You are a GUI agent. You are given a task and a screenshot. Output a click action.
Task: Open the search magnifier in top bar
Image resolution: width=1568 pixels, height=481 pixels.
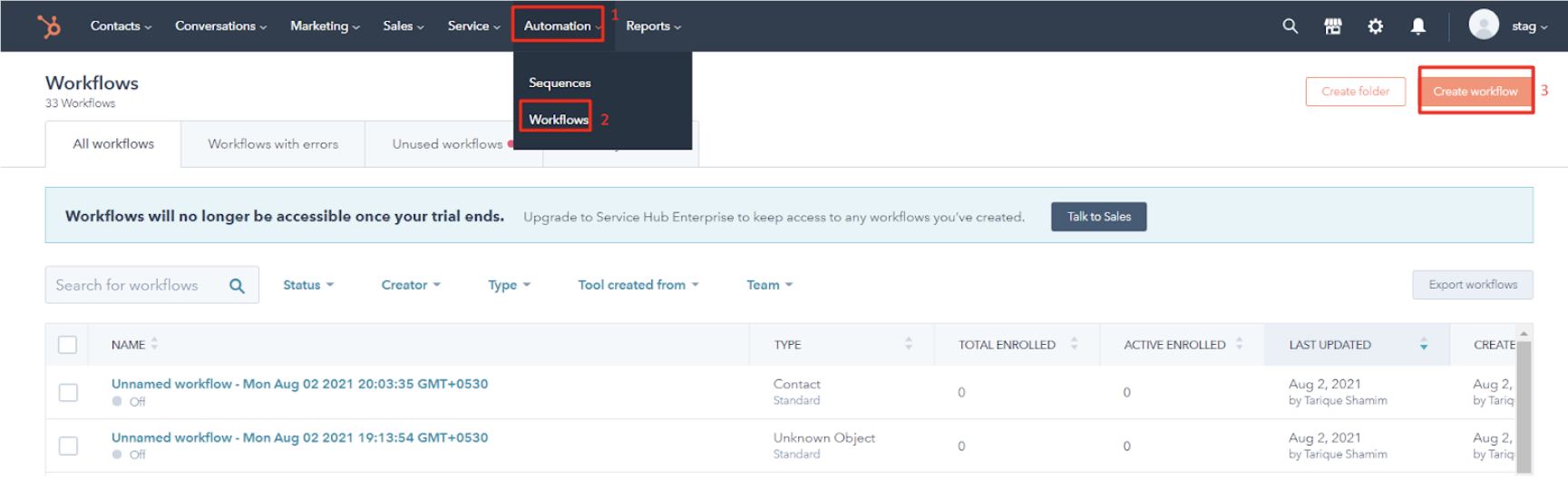1290,26
